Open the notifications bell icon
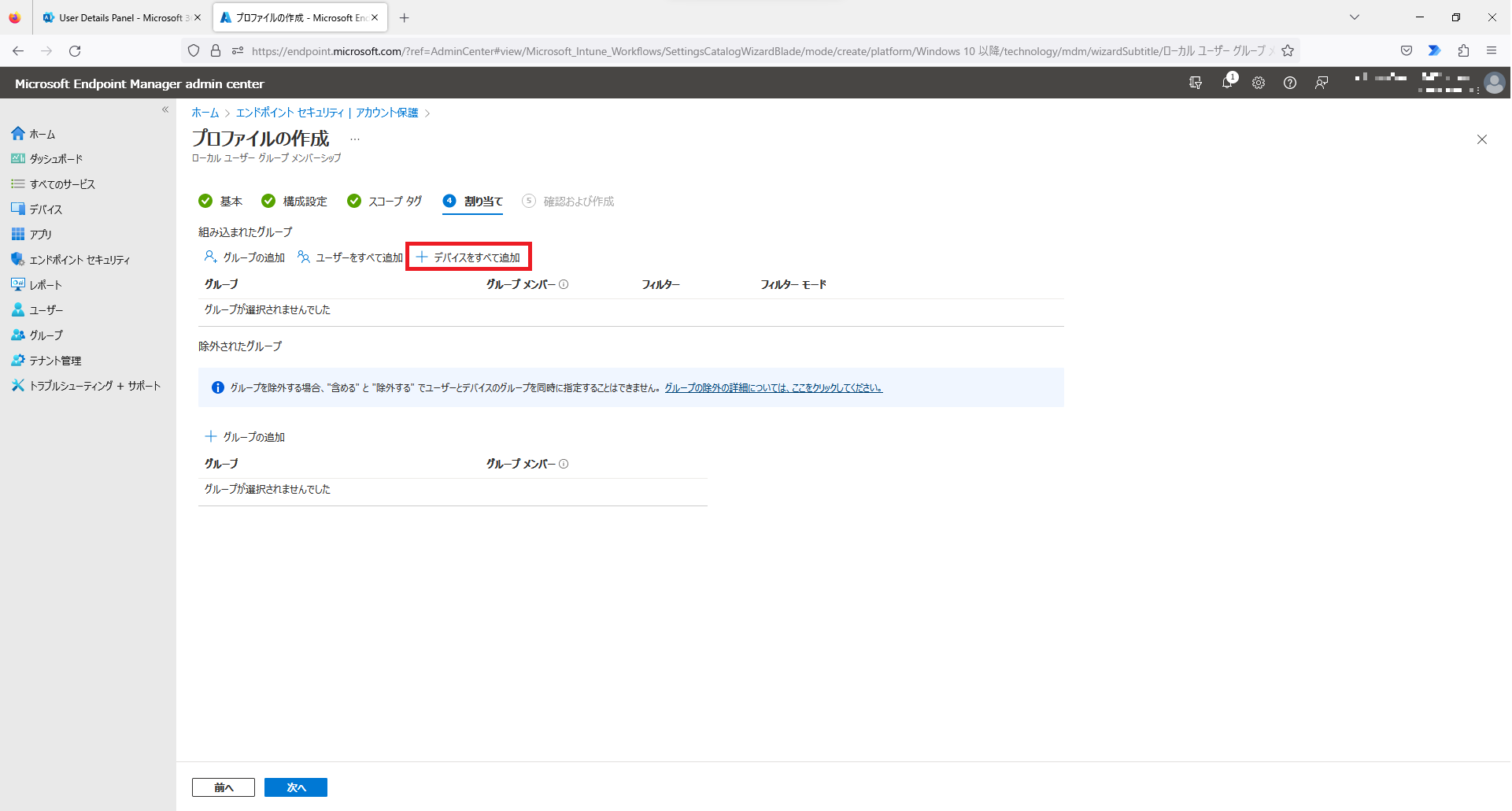 tap(1228, 83)
